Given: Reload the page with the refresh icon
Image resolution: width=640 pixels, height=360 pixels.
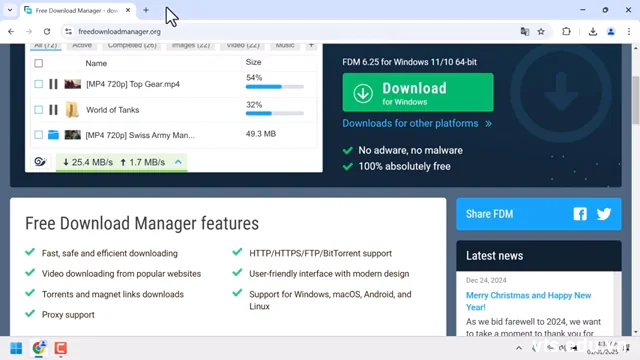Looking at the screenshot, I should click(x=47, y=31).
